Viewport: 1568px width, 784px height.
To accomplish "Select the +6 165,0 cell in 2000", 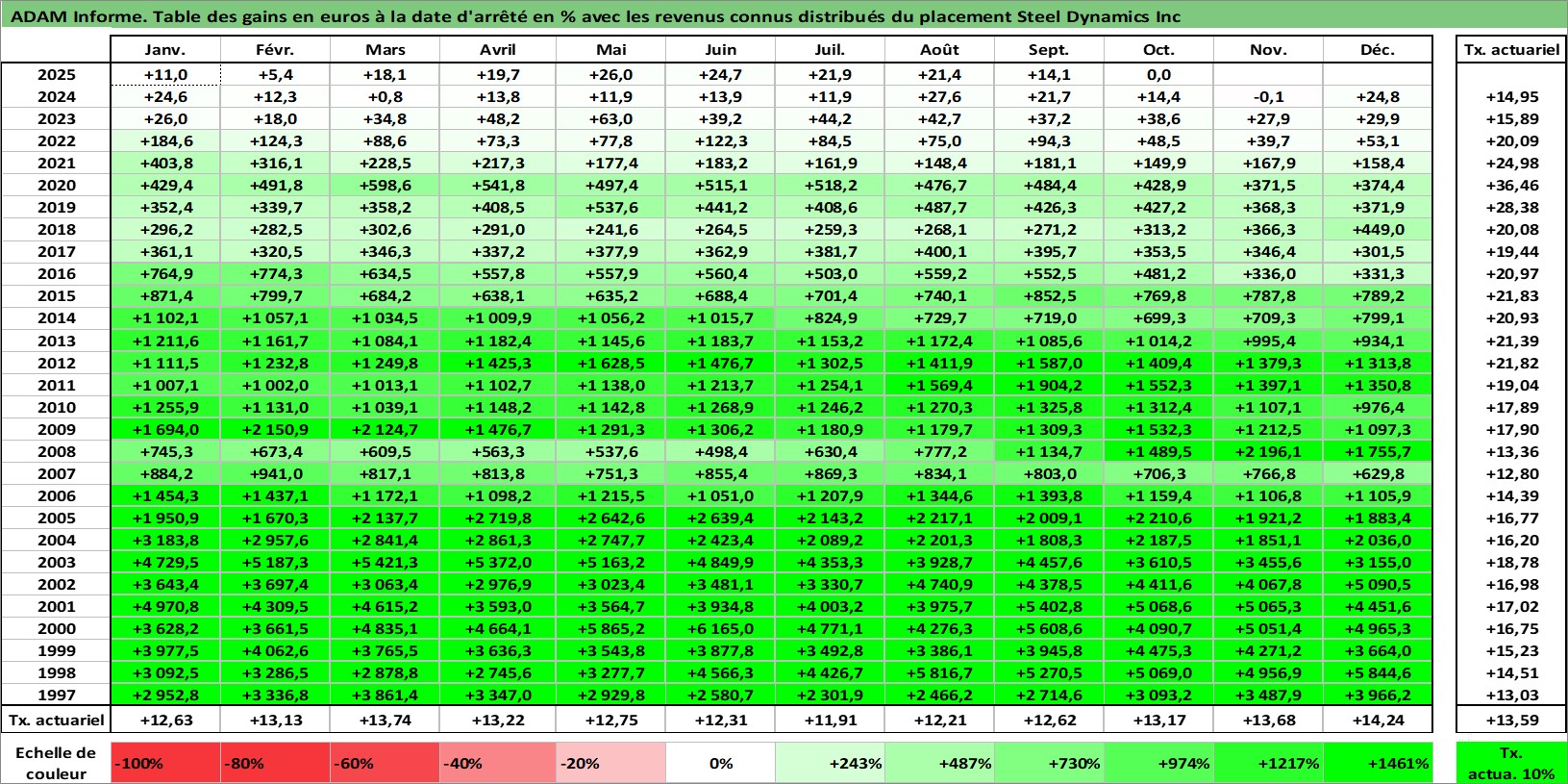I will 720,628.
